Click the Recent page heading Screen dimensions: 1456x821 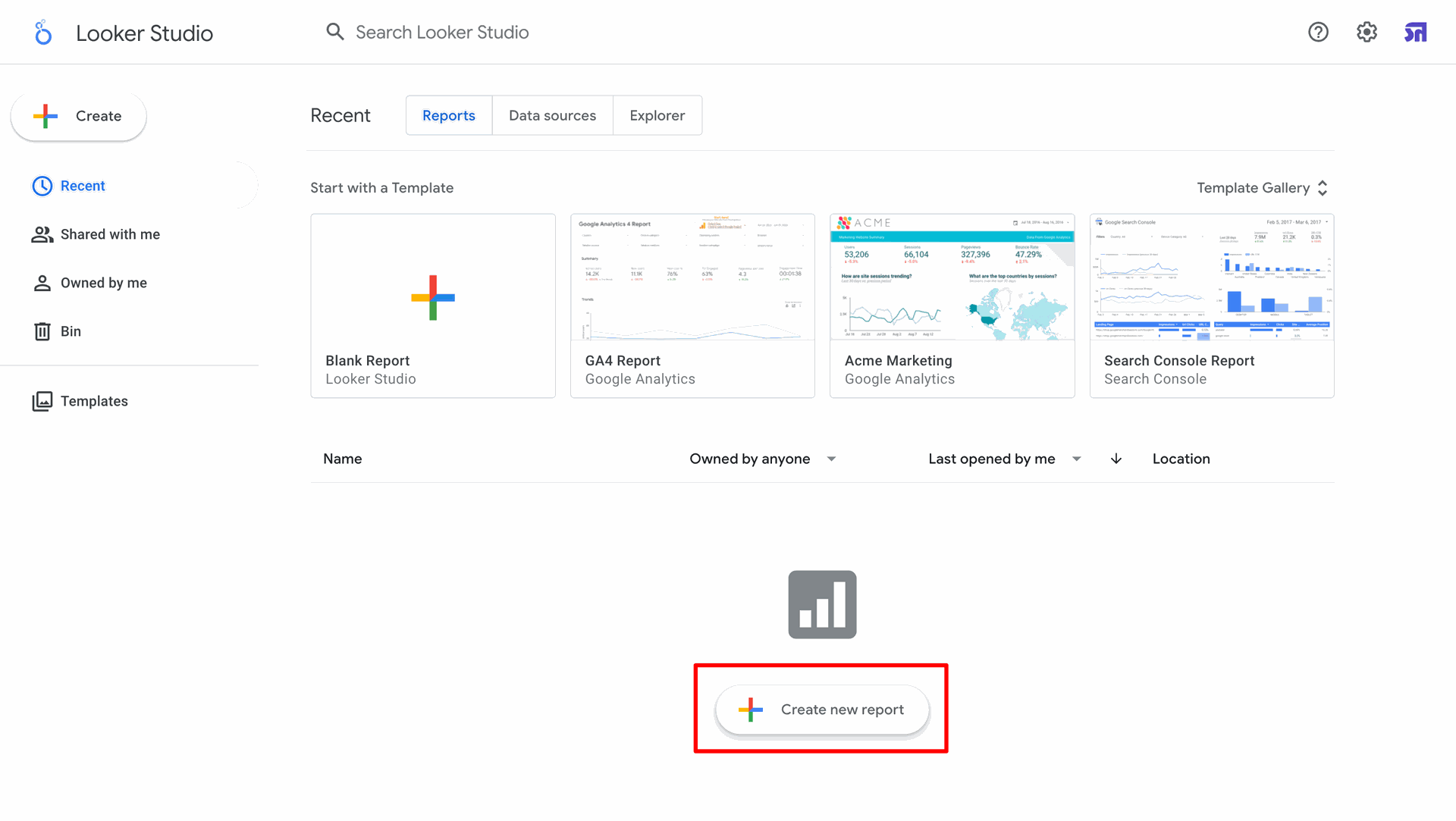(x=340, y=115)
